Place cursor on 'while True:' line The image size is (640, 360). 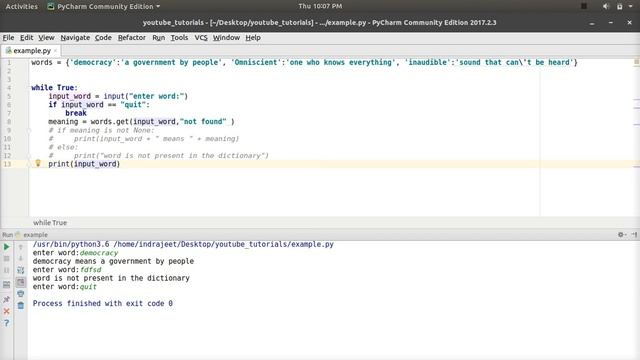point(54,88)
